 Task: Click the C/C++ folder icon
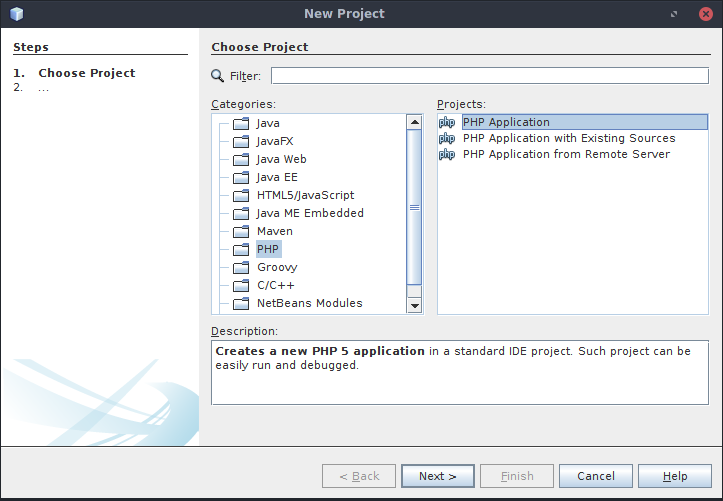[x=241, y=285]
